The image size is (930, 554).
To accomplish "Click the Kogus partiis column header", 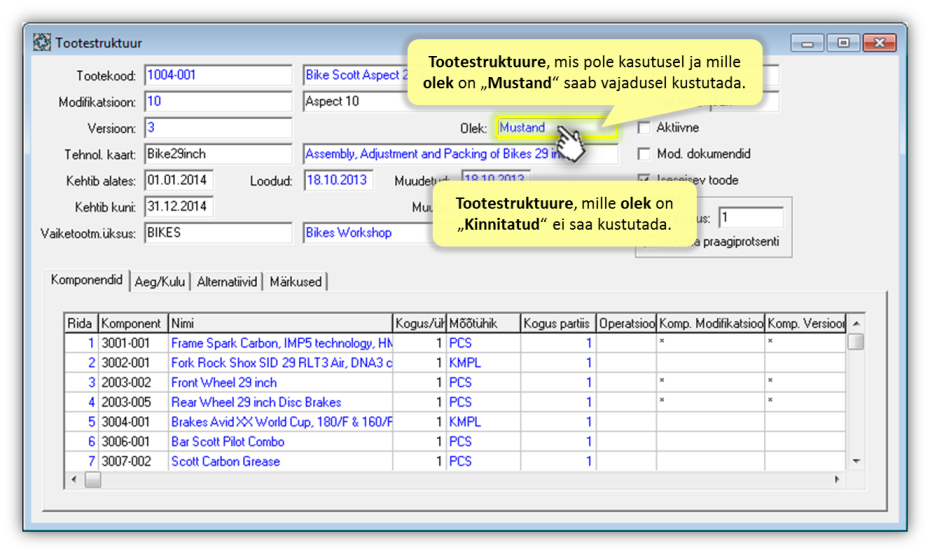I will pyautogui.click(x=558, y=323).
